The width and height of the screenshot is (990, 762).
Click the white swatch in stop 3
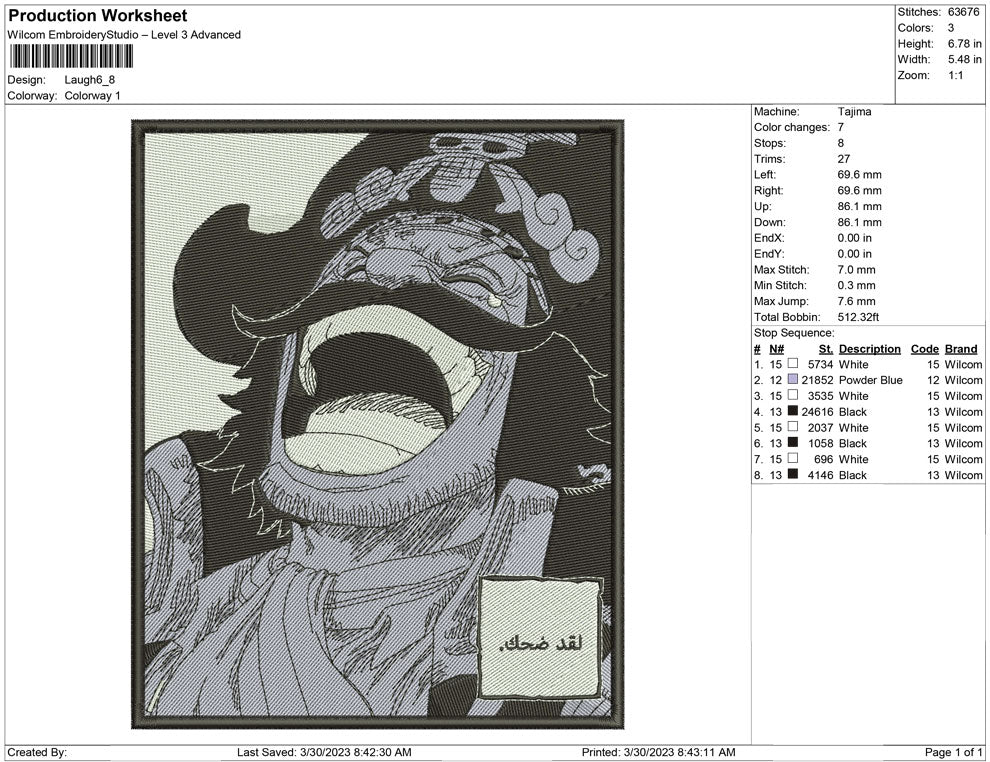(793, 395)
